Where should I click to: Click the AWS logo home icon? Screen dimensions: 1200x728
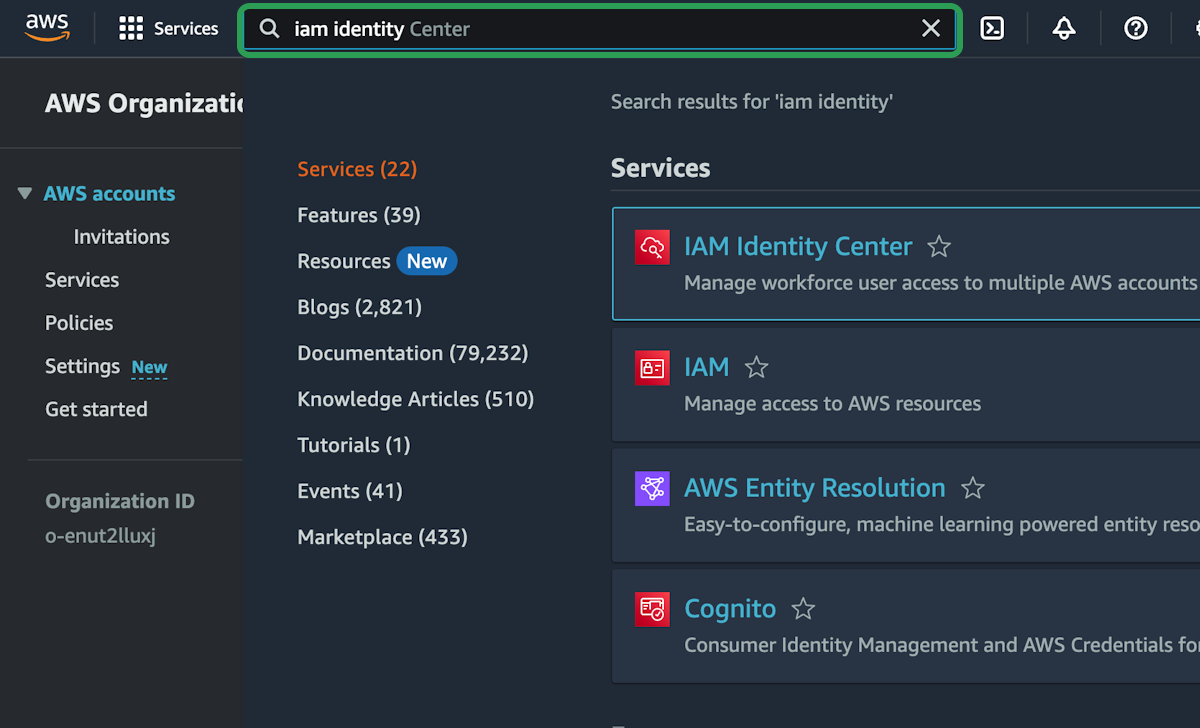click(47, 28)
